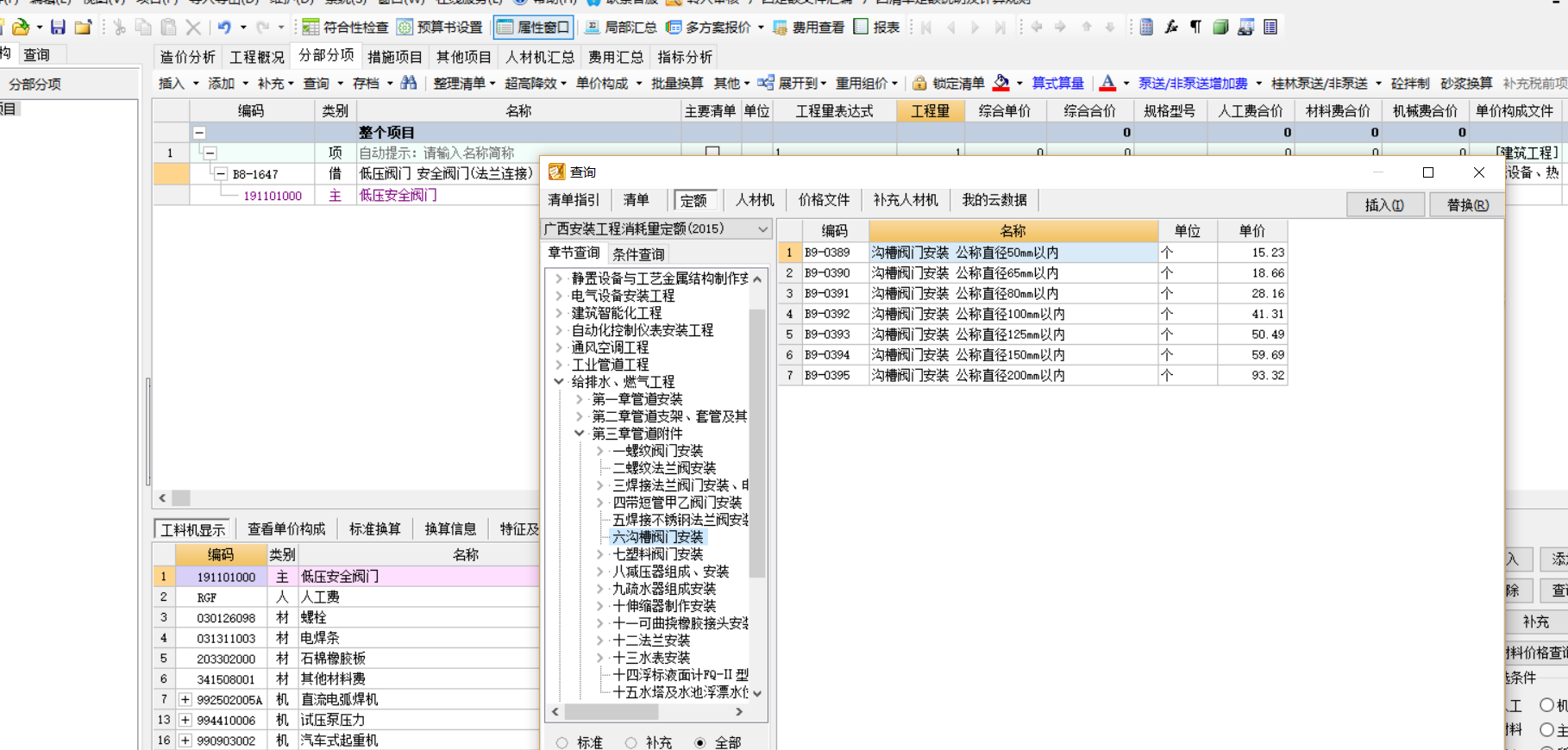
Task: Click the 算式算量 link
Action: tap(1057, 84)
